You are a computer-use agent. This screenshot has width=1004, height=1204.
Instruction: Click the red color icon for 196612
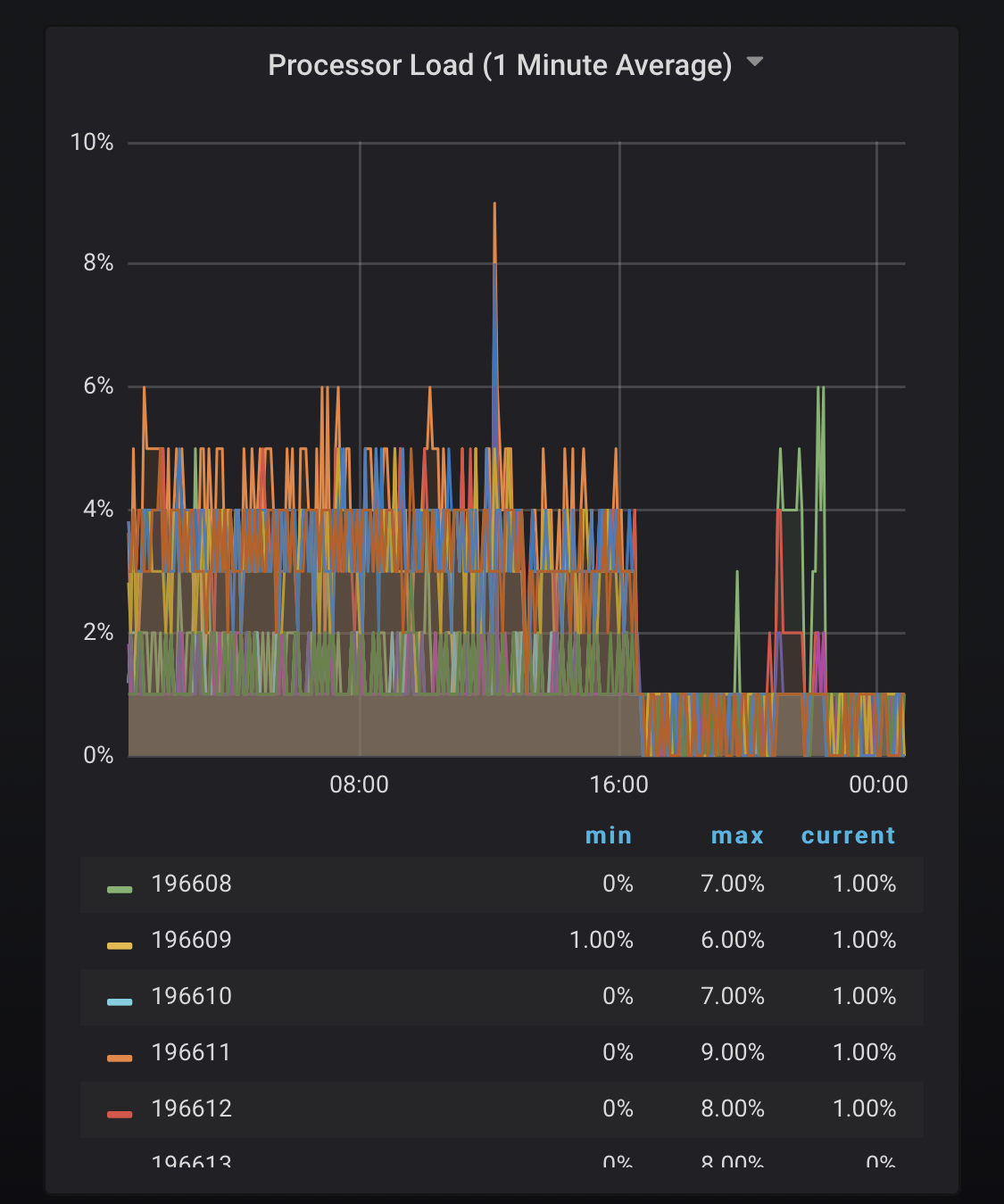click(120, 1114)
